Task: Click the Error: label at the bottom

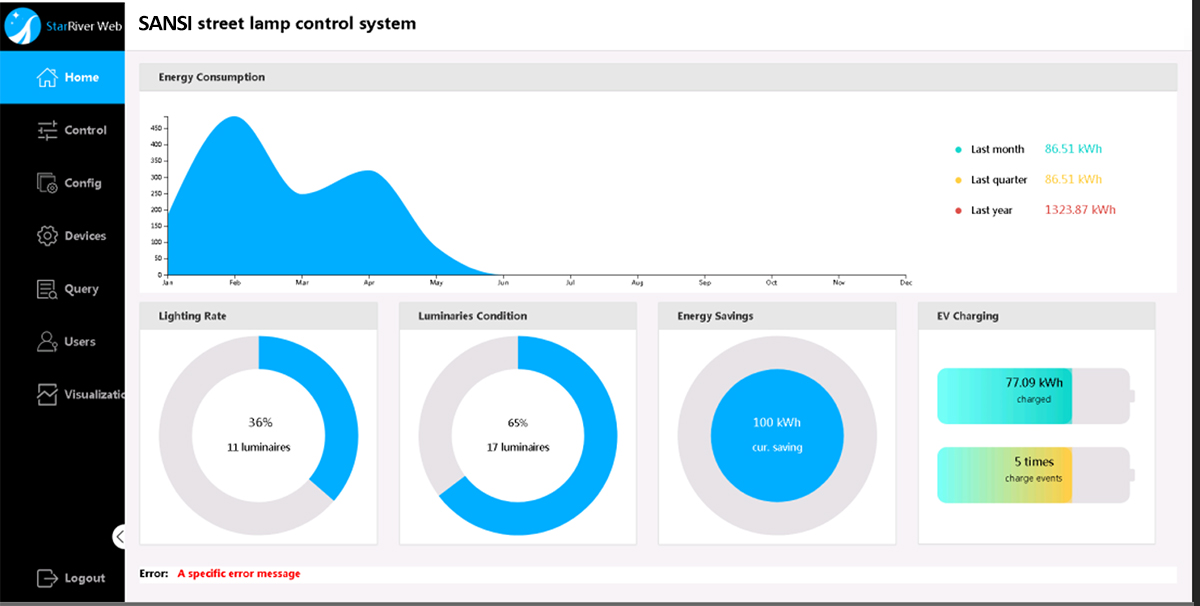Action: click(x=154, y=574)
